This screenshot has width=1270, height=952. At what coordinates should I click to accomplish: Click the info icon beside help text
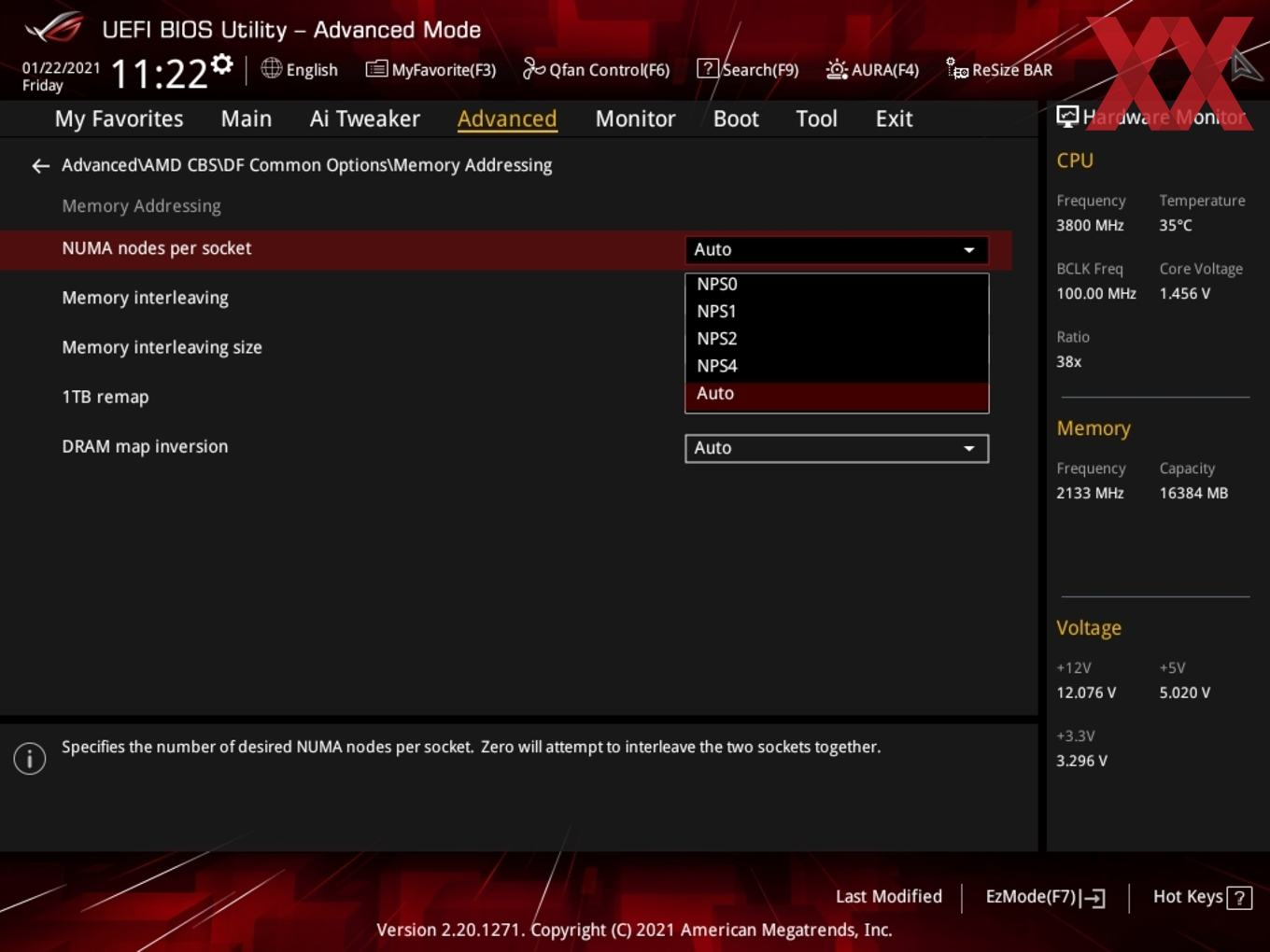pos(30,759)
